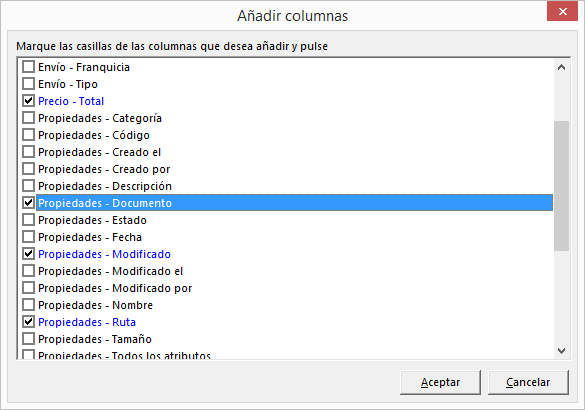The height and width of the screenshot is (410, 585).
Task: Uncheck the Propiedades - Documento checkbox
Action: point(28,203)
